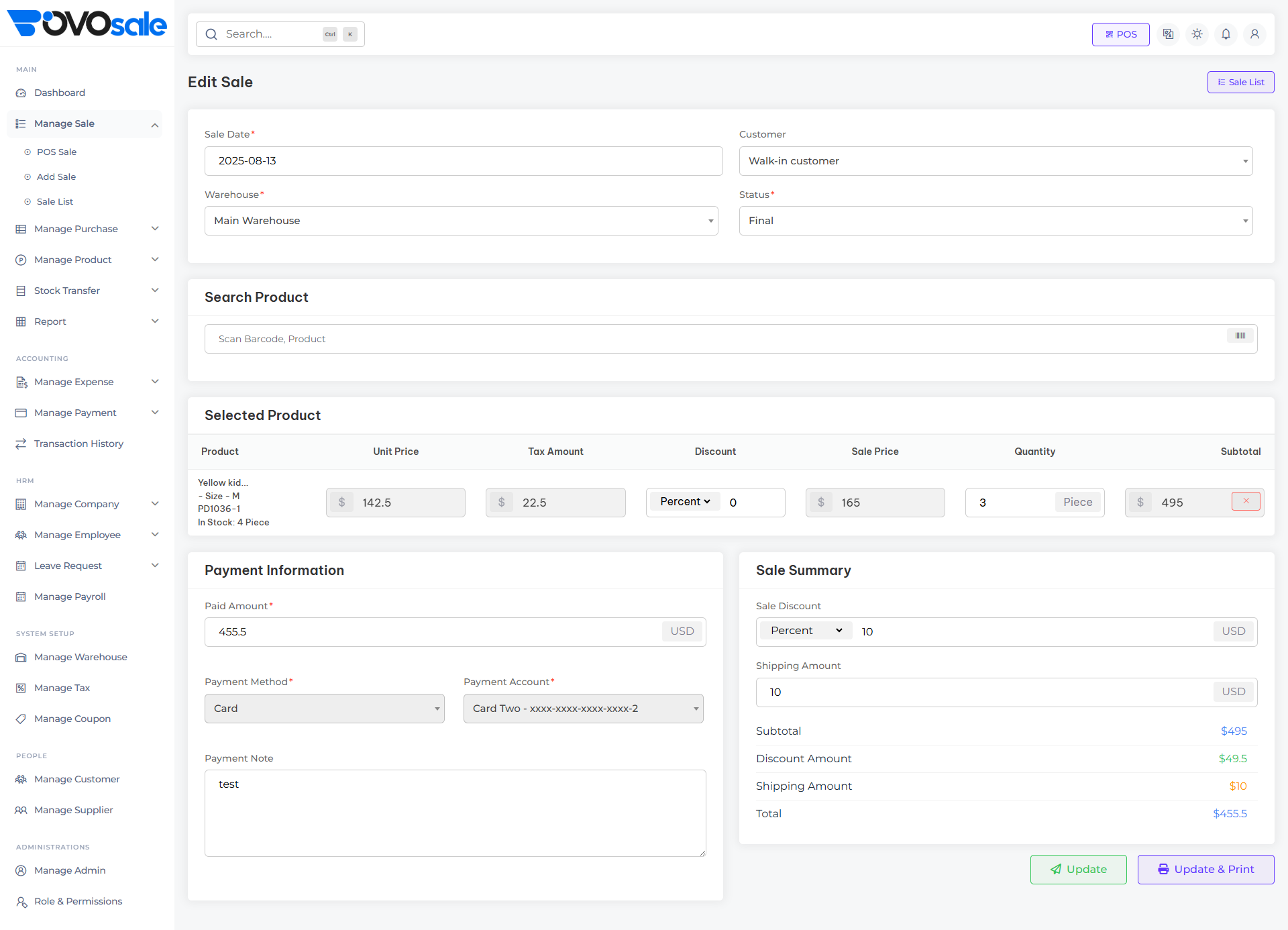Open the user profile icon

1254,34
